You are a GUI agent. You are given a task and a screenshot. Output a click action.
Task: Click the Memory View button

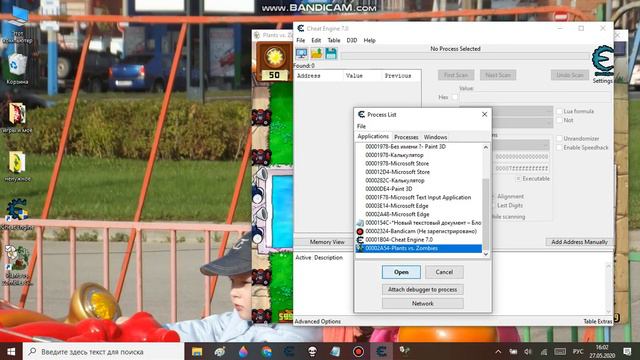327,242
